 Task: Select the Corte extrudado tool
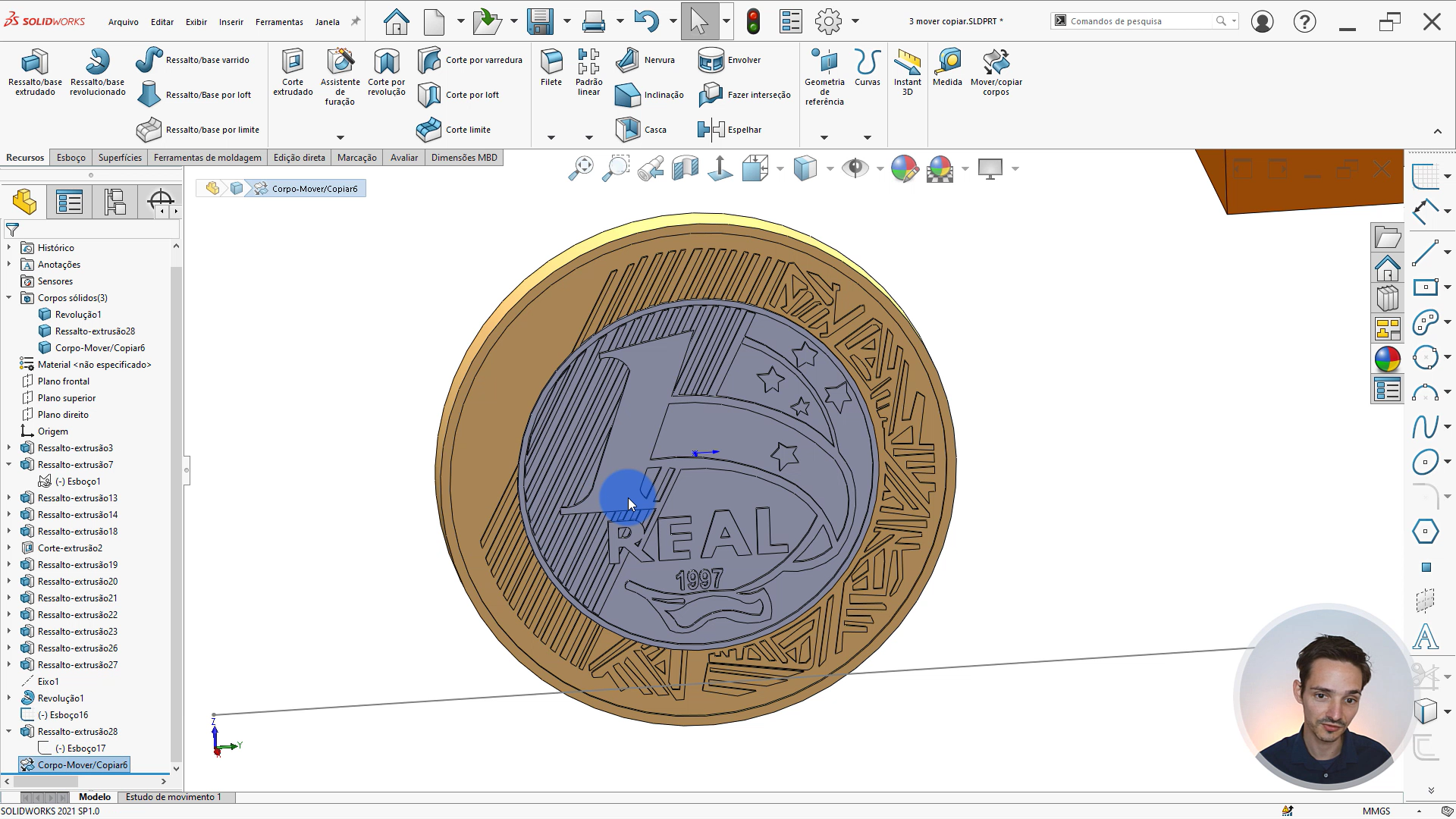[293, 72]
